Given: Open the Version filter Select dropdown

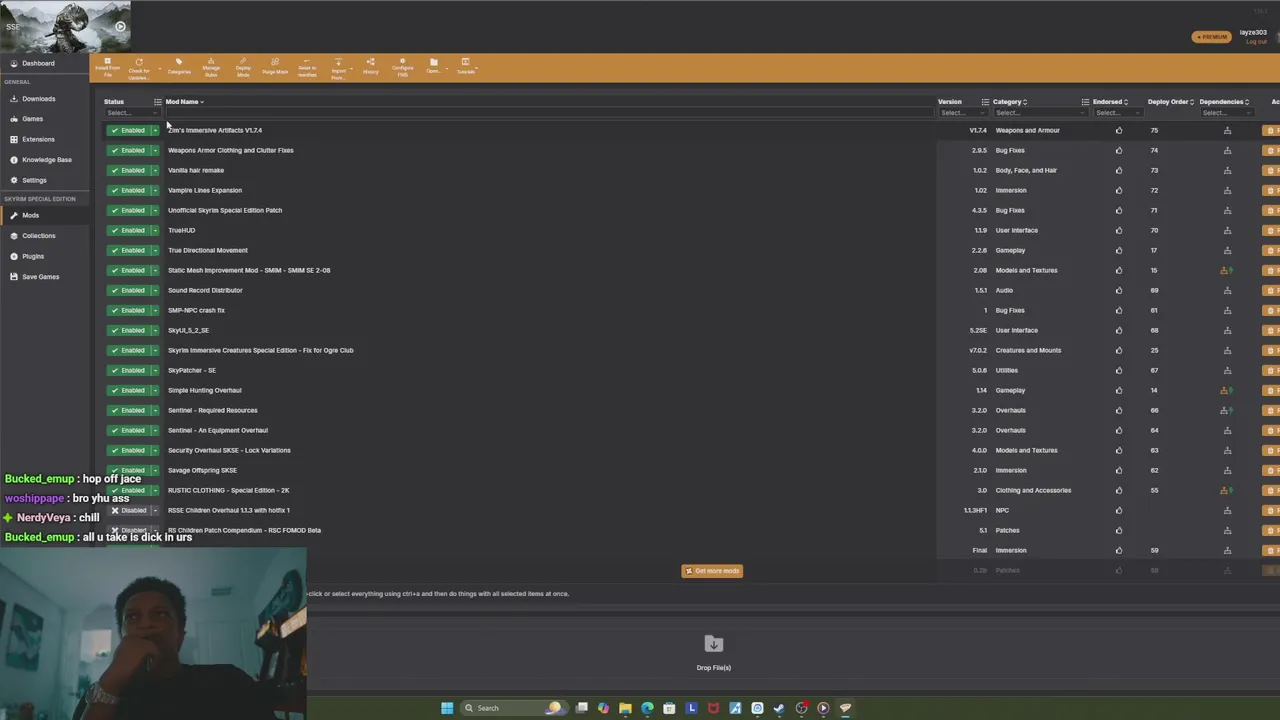Looking at the screenshot, I should pos(962,113).
